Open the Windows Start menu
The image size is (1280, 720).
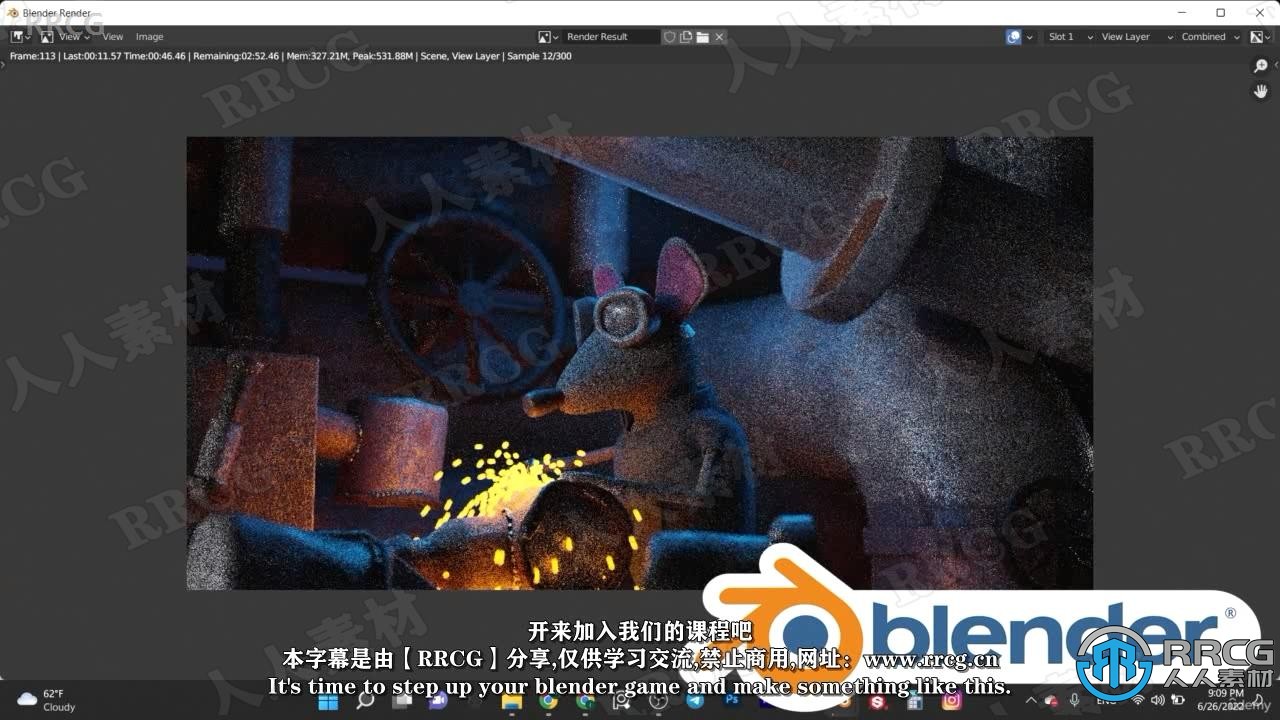pyautogui.click(x=328, y=701)
